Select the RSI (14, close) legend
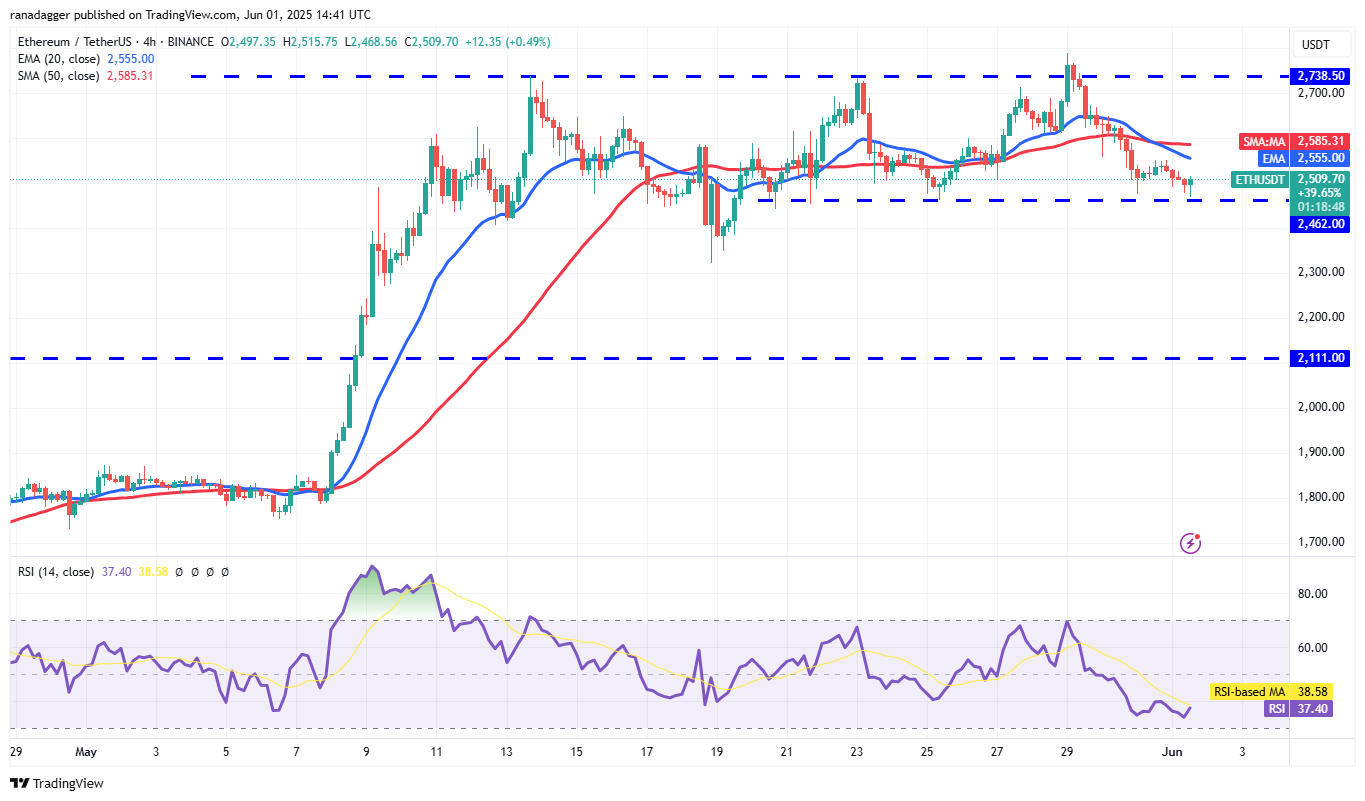The width and height of the screenshot is (1365, 801). pyautogui.click(x=56, y=572)
